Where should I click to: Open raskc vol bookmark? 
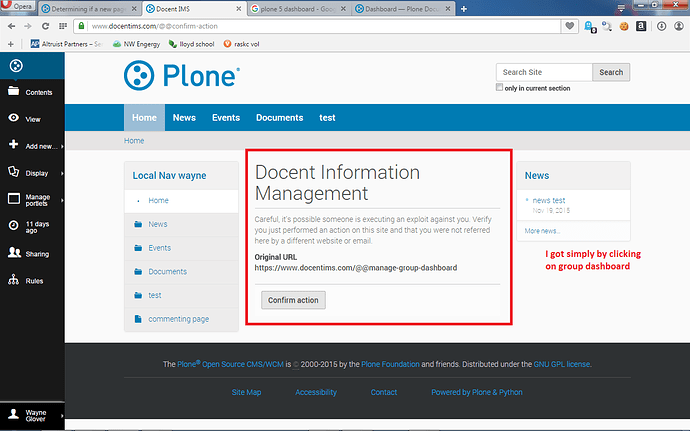pyautogui.click(x=242, y=44)
